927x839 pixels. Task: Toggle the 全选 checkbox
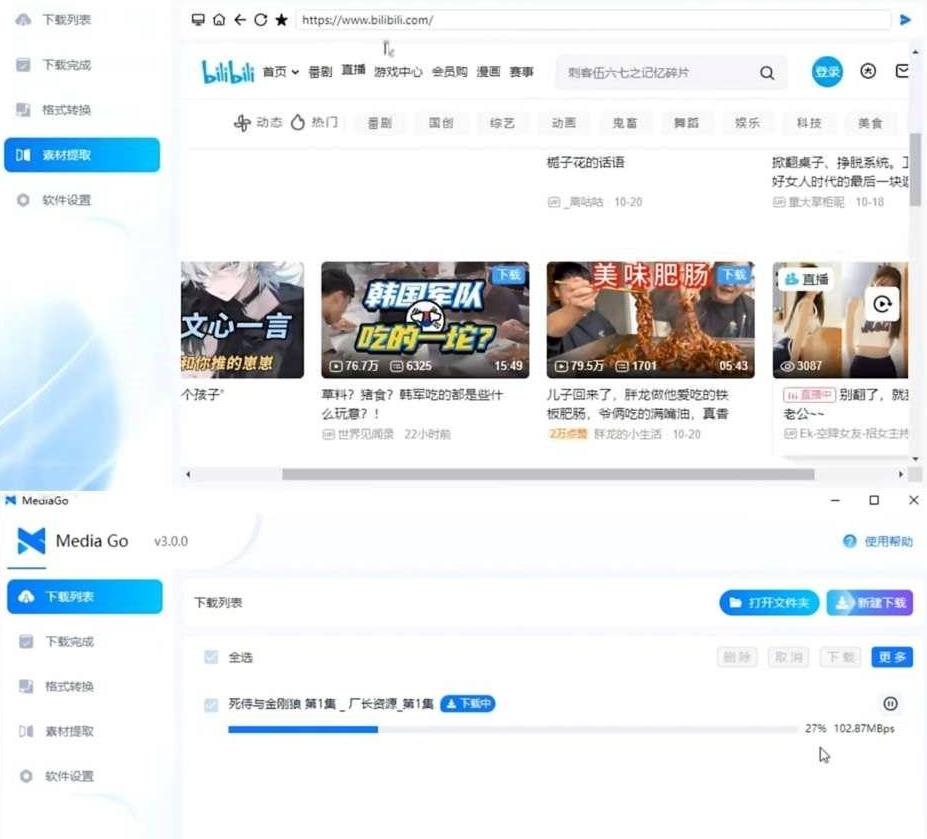pyautogui.click(x=210, y=657)
